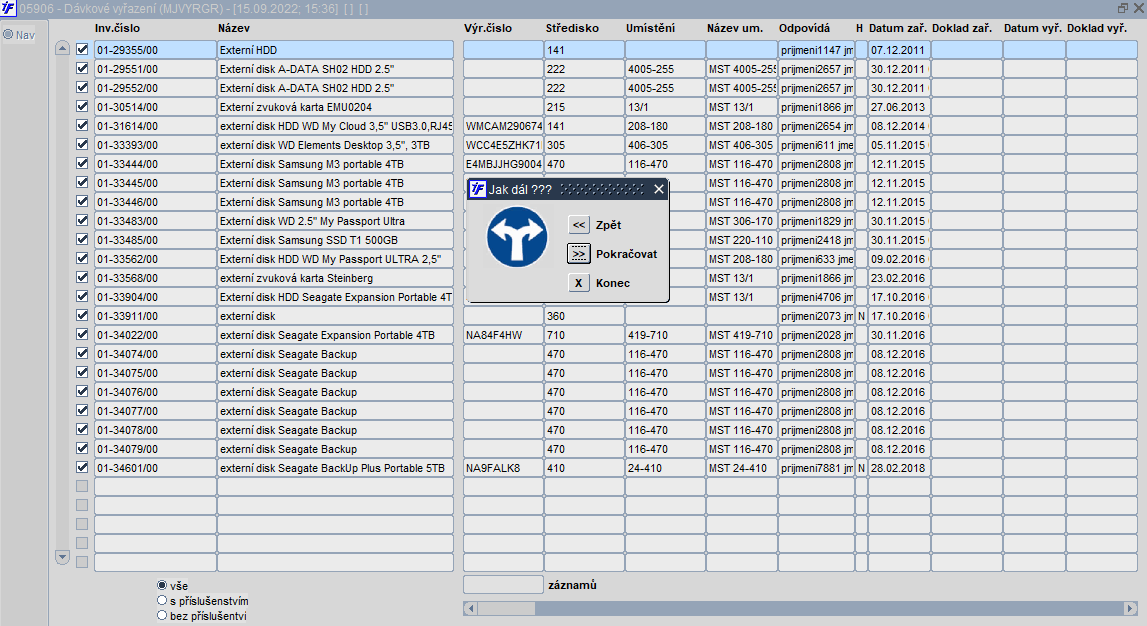Select the 'vše' radio button

[162, 585]
